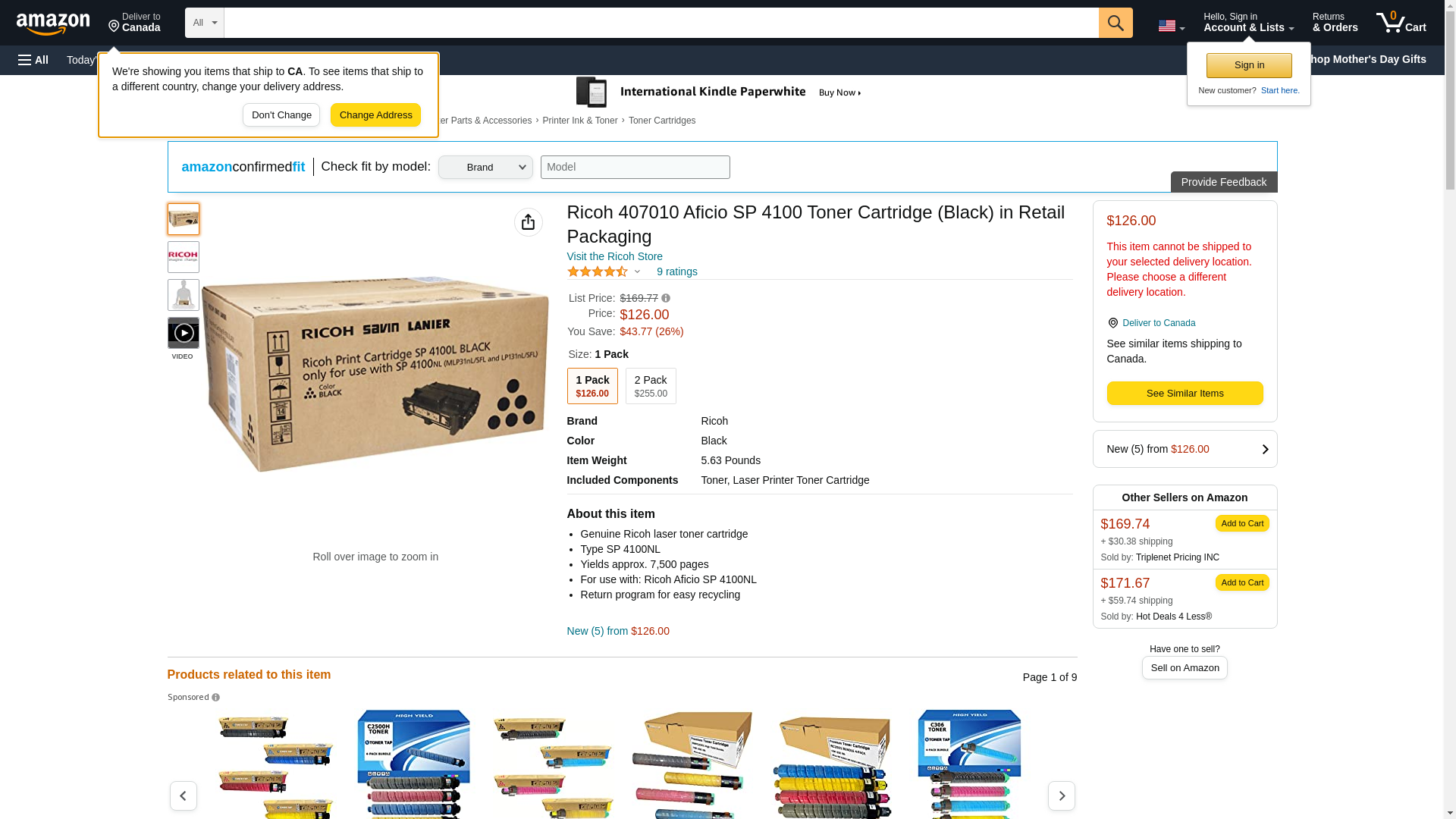The image size is (1456, 819).
Task: Click Visit the Ricoh Store link
Action: [x=614, y=256]
